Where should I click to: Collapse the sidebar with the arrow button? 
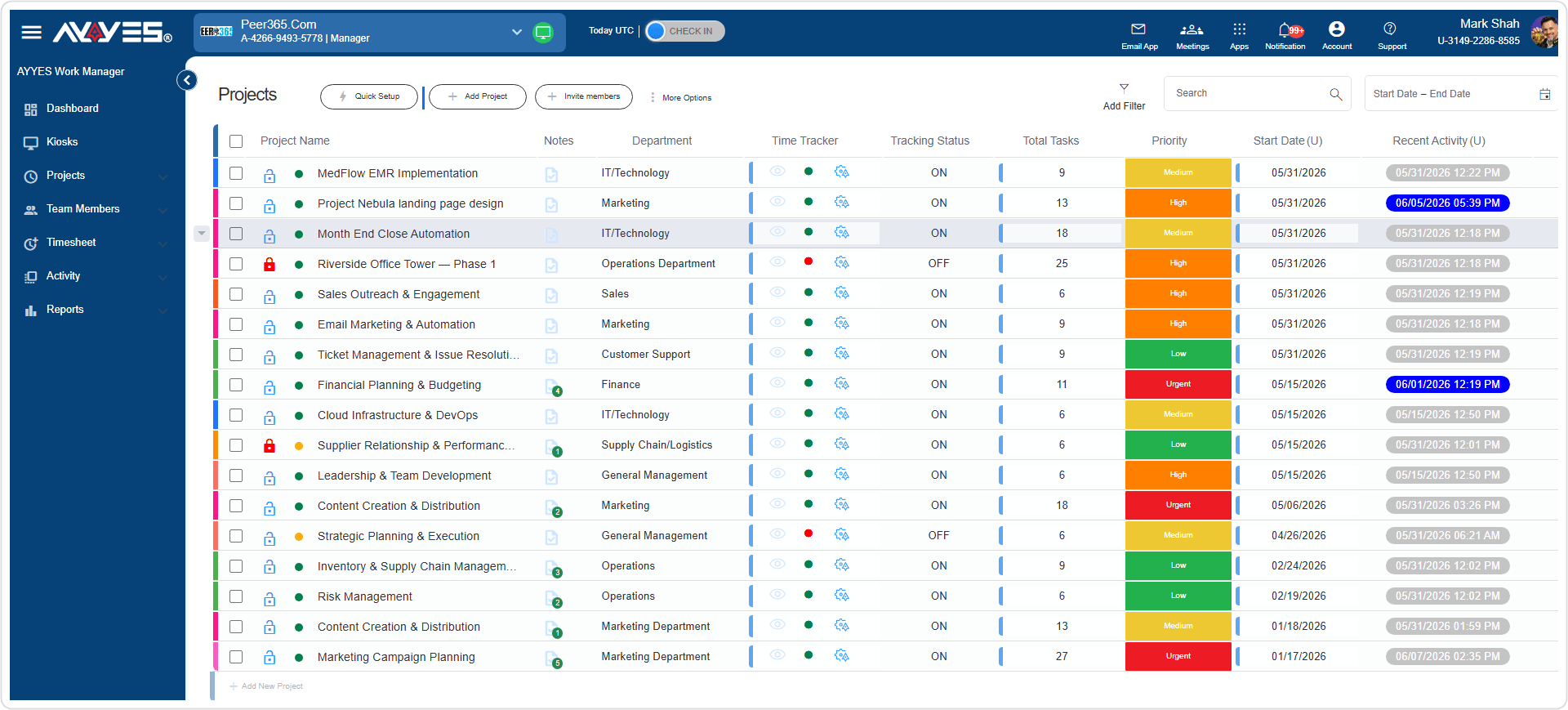click(187, 80)
